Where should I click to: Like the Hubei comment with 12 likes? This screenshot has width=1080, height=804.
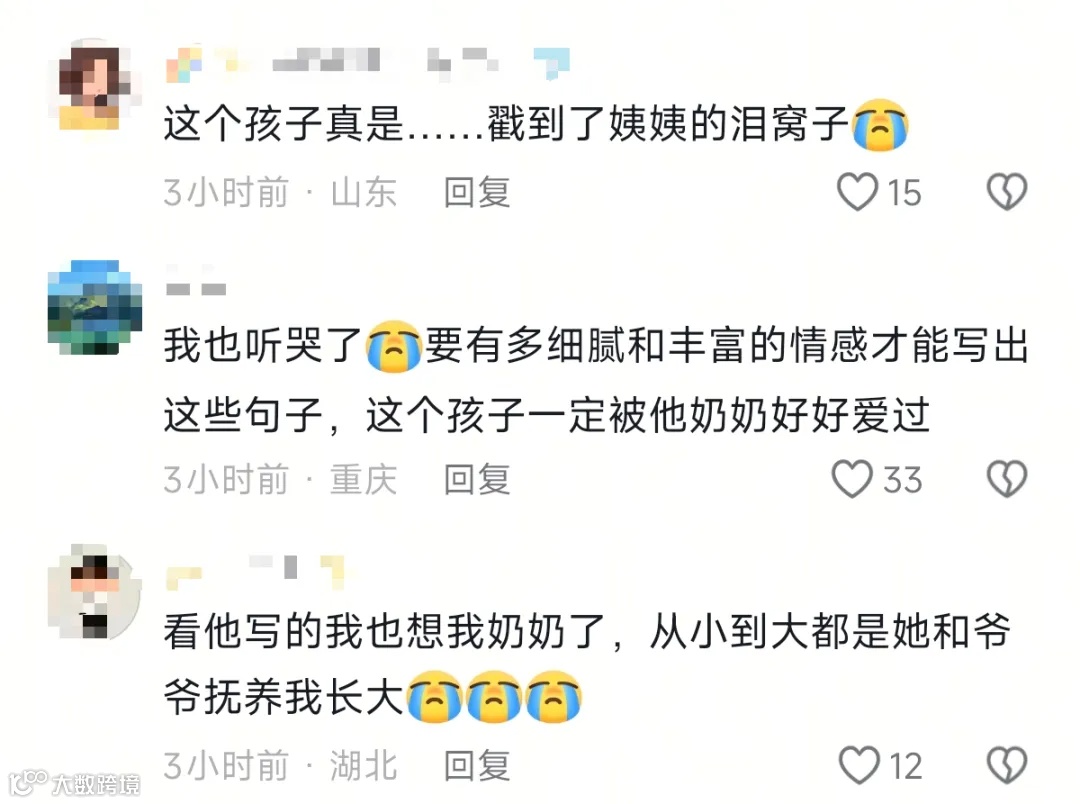tap(859, 765)
